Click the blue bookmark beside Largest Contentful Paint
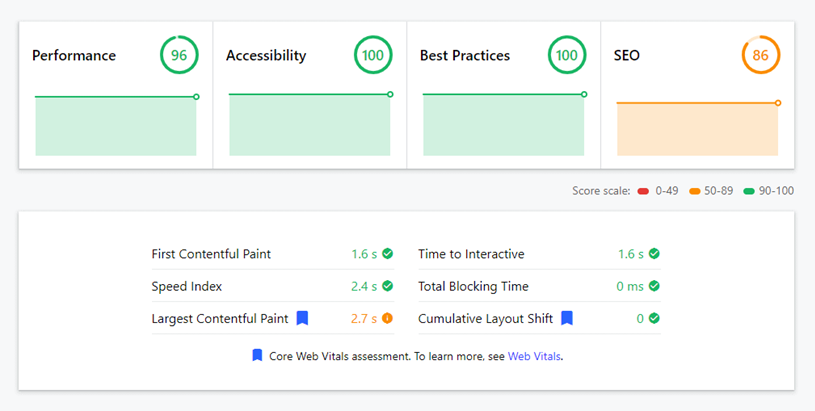 tap(303, 318)
